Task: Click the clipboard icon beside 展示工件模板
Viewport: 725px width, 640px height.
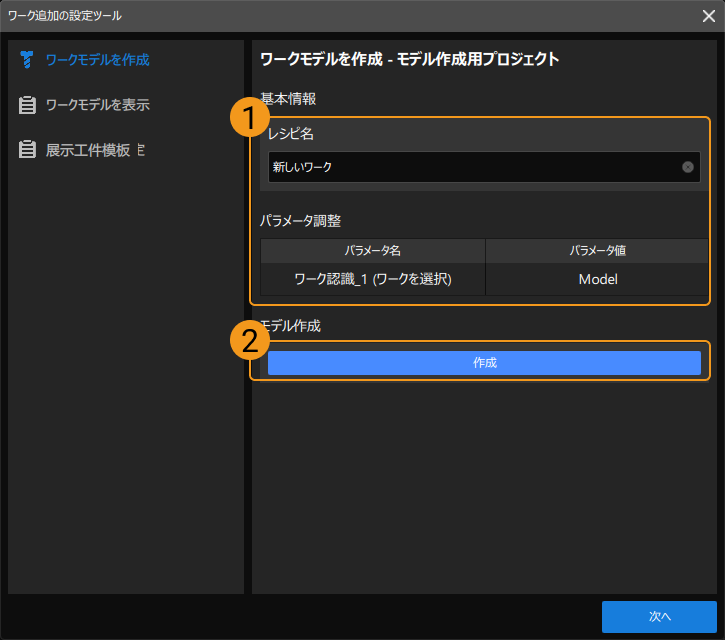Action: tap(27, 150)
